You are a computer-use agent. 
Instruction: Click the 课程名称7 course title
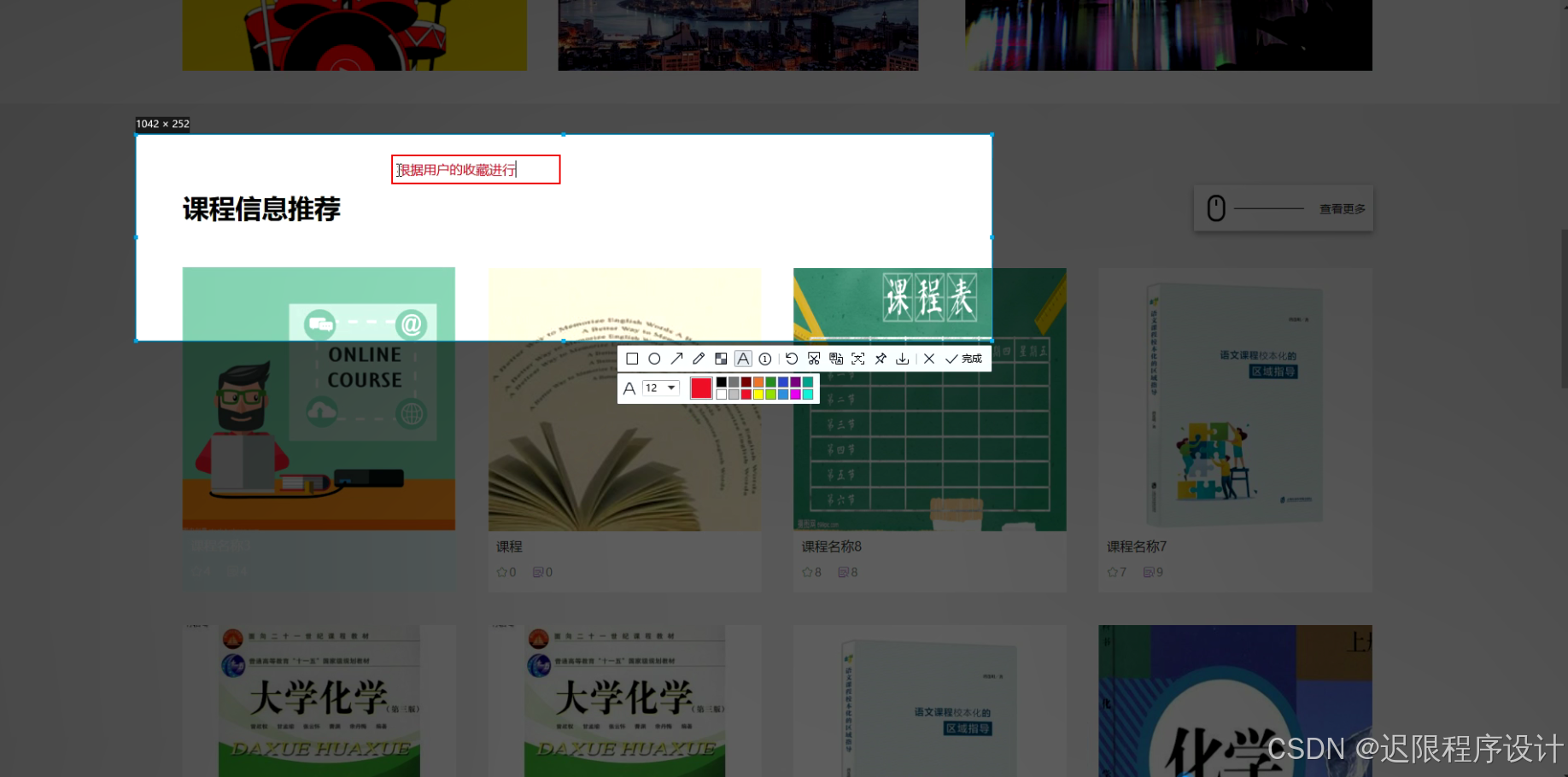1137,546
